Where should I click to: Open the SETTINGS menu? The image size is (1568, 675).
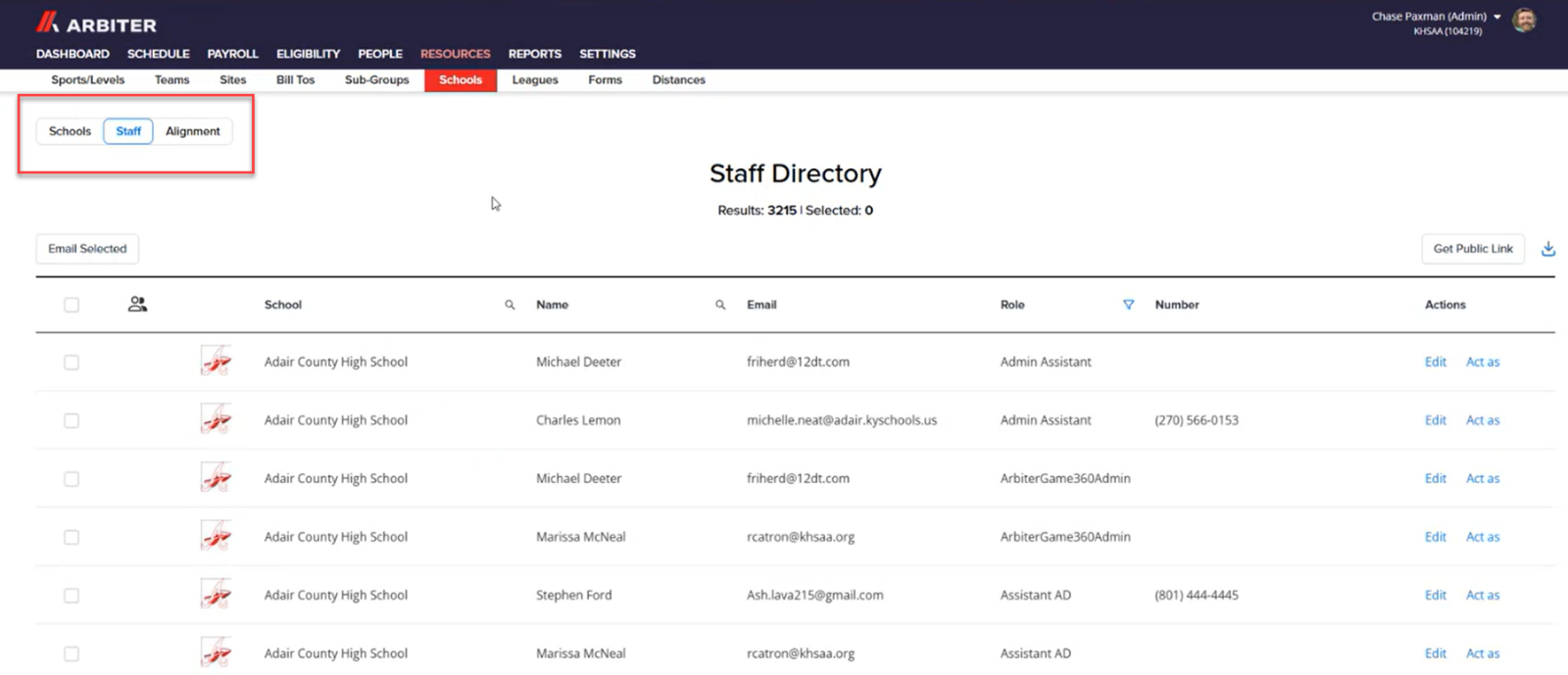(607, 54)
